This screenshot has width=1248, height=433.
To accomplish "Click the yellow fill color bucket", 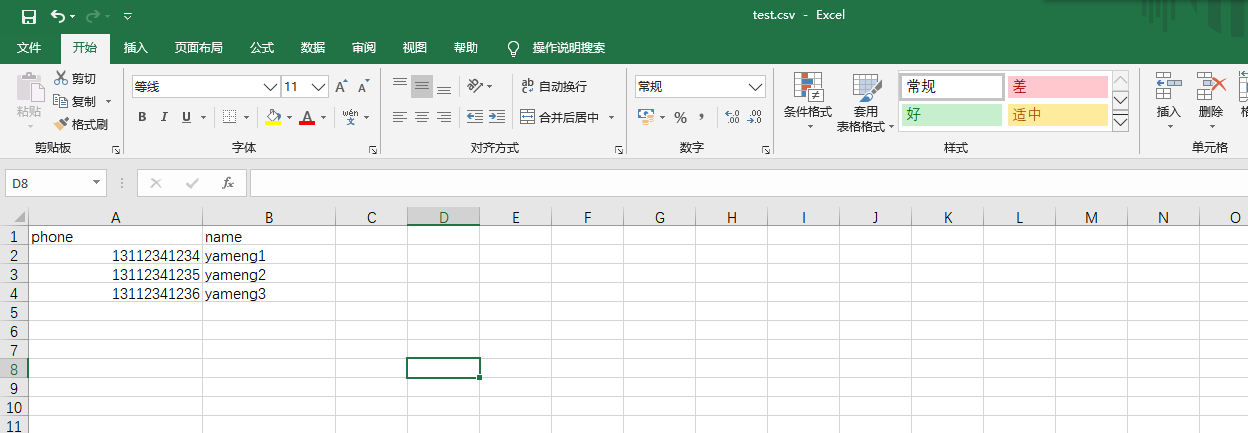I will point(273,117).
